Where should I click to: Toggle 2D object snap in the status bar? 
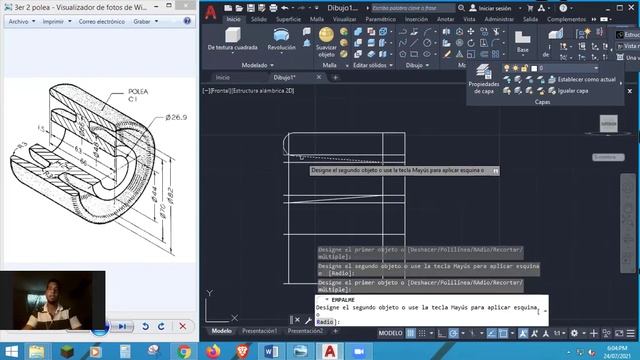[x=503, y=333]
